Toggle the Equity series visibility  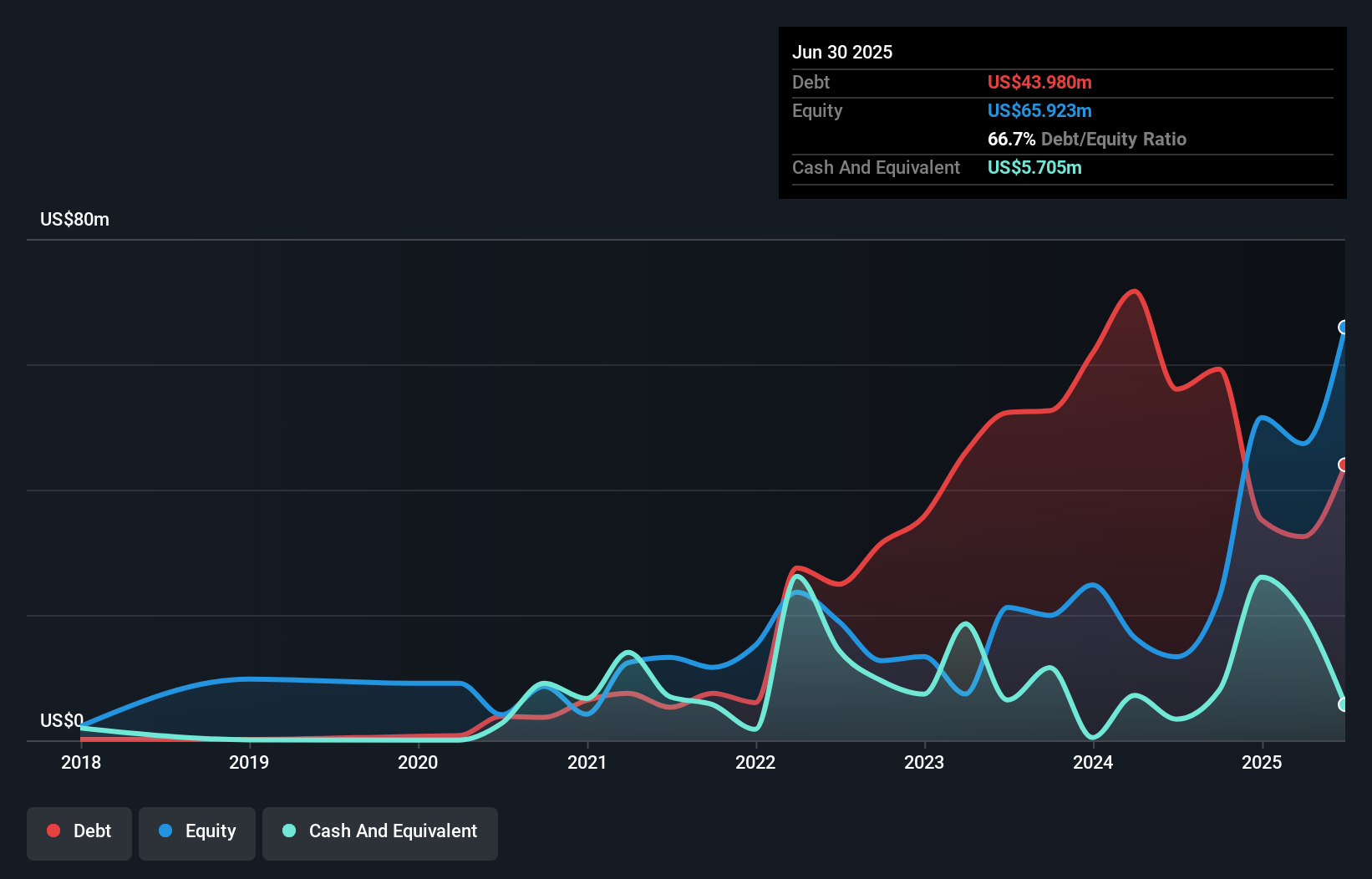coord(196,832)
